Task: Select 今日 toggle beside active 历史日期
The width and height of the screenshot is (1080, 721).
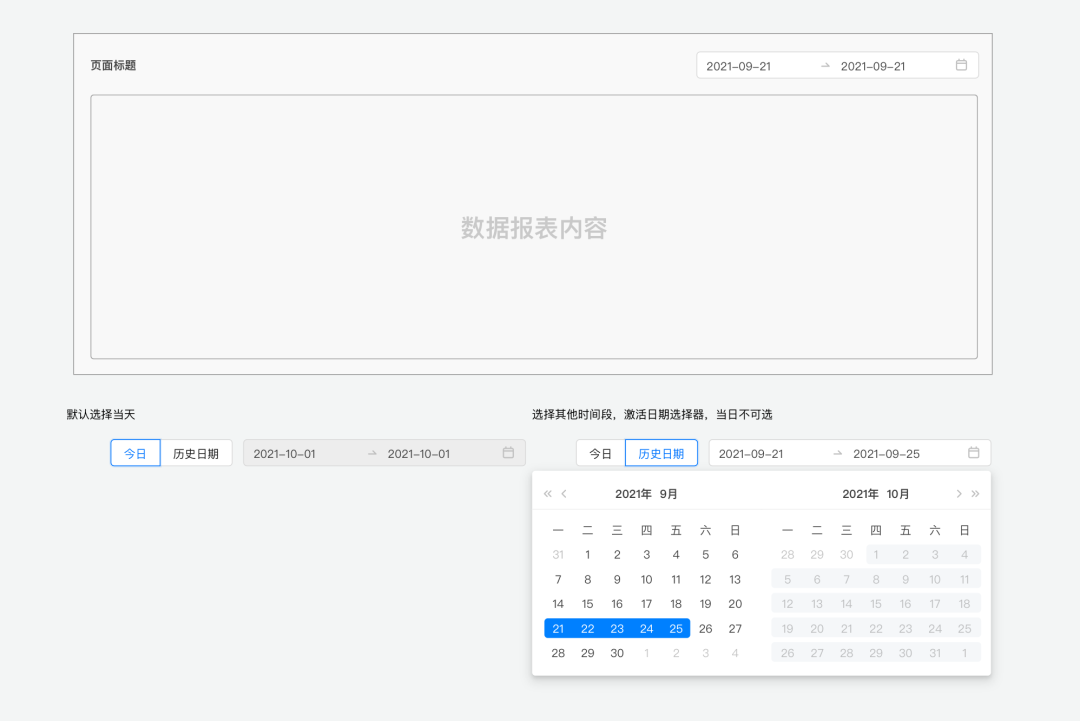Action: click(601, 453)
